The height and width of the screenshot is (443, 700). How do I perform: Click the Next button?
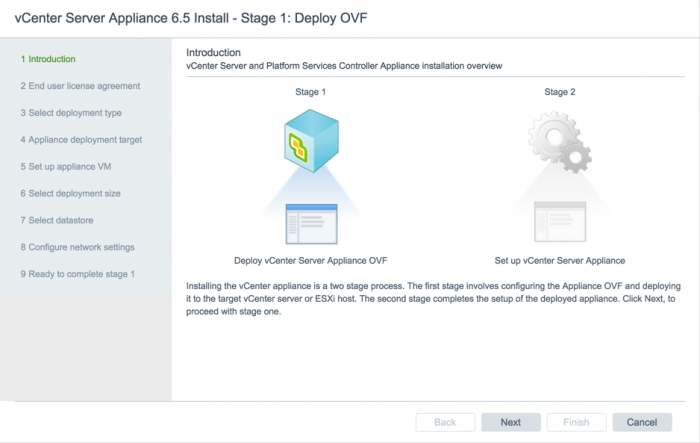pos(511,422)
